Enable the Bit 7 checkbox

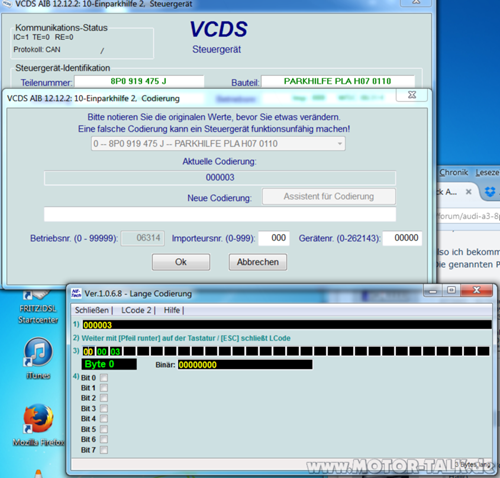(x=104, y=450)
